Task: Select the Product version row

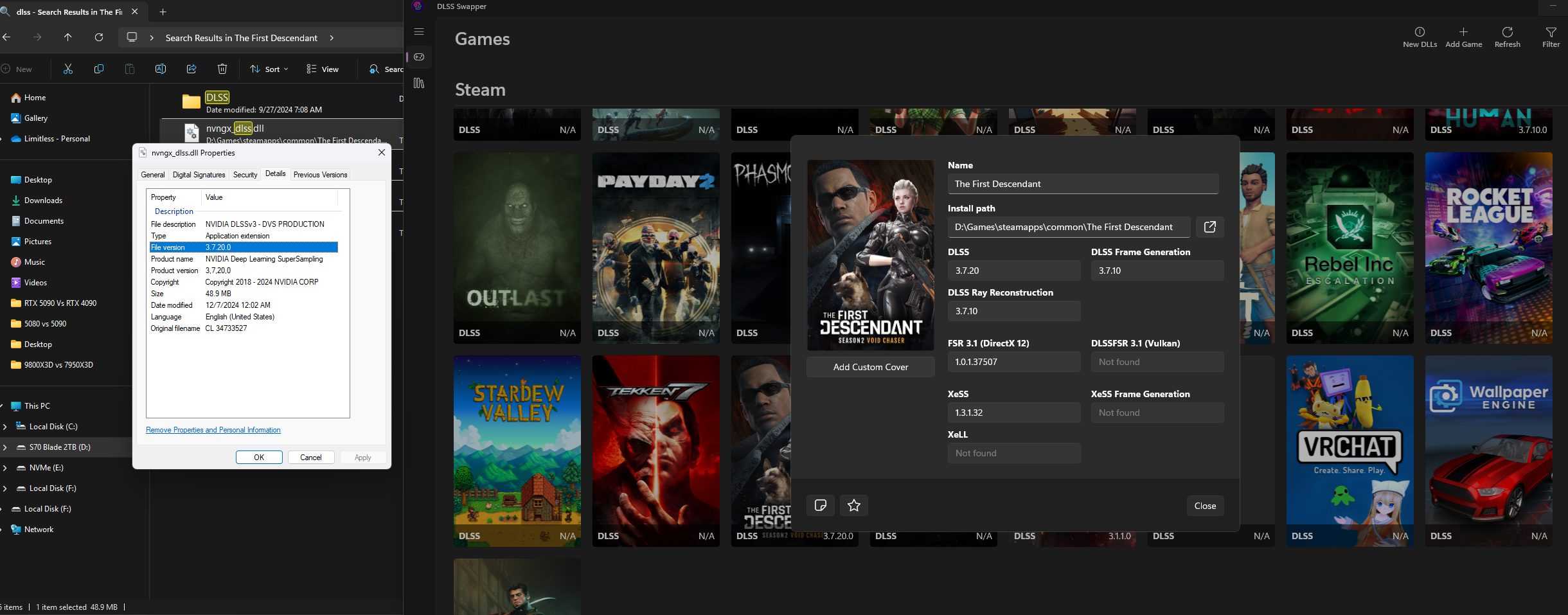Action: coord(244,271)
